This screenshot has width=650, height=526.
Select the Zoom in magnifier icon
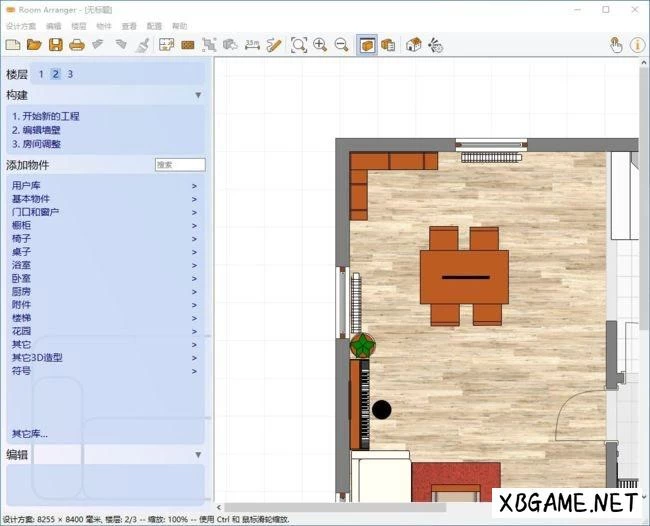(320, 45)
